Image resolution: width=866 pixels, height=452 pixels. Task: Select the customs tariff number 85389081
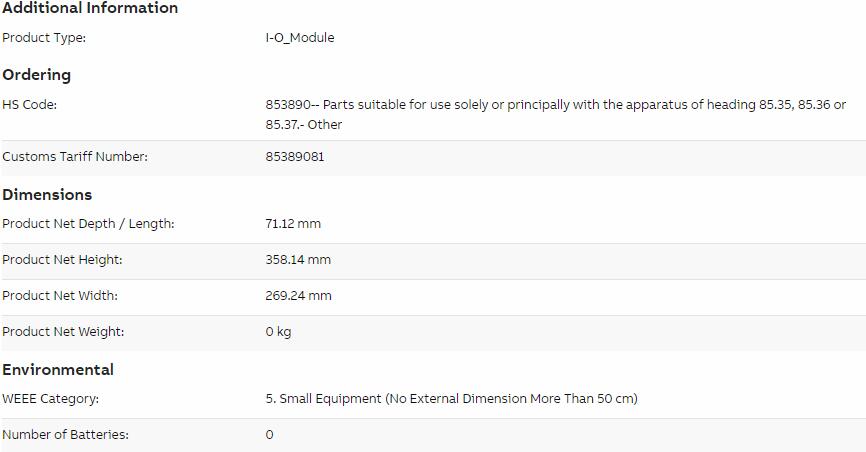tap(295, 156)
